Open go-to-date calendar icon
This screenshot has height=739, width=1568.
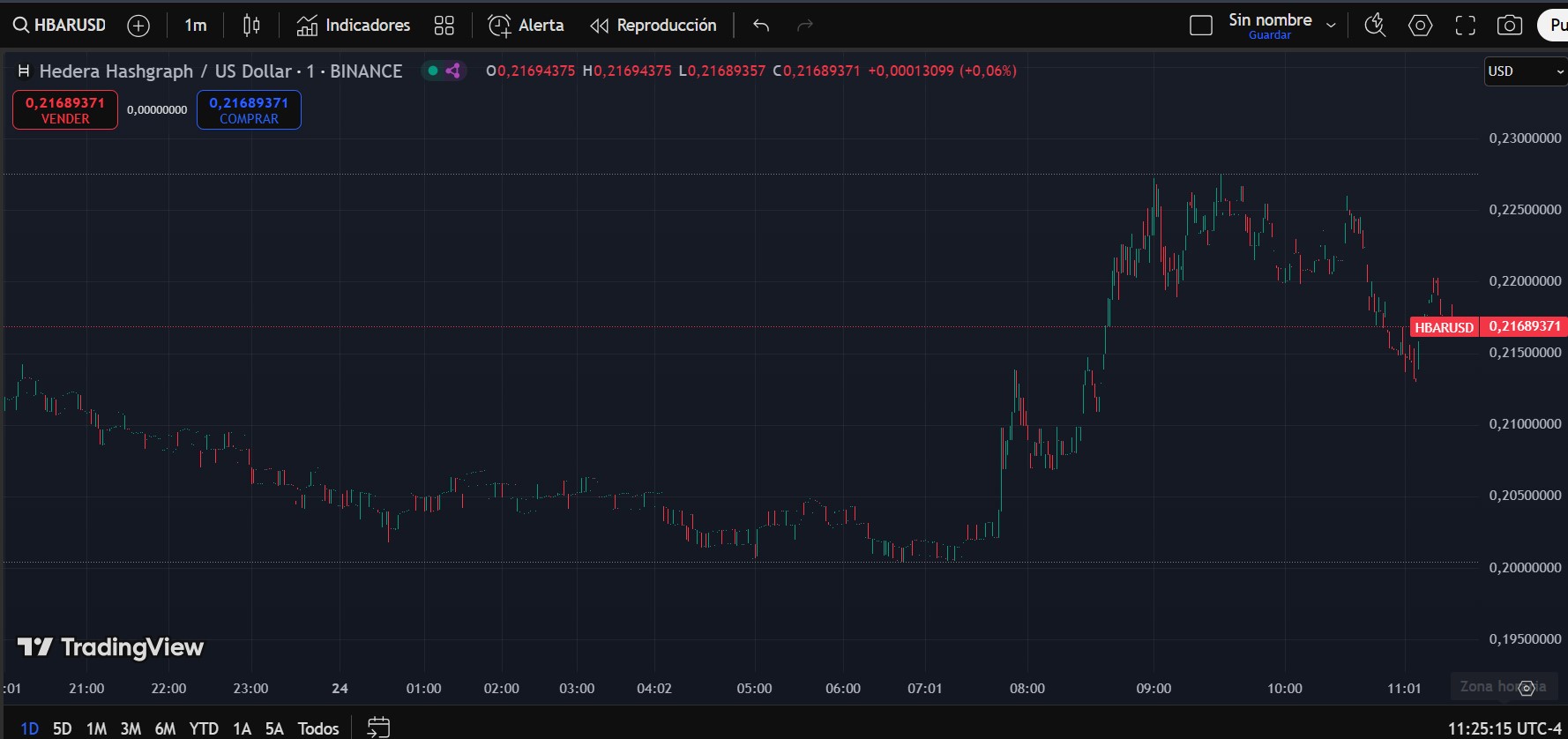pos(378,728)
